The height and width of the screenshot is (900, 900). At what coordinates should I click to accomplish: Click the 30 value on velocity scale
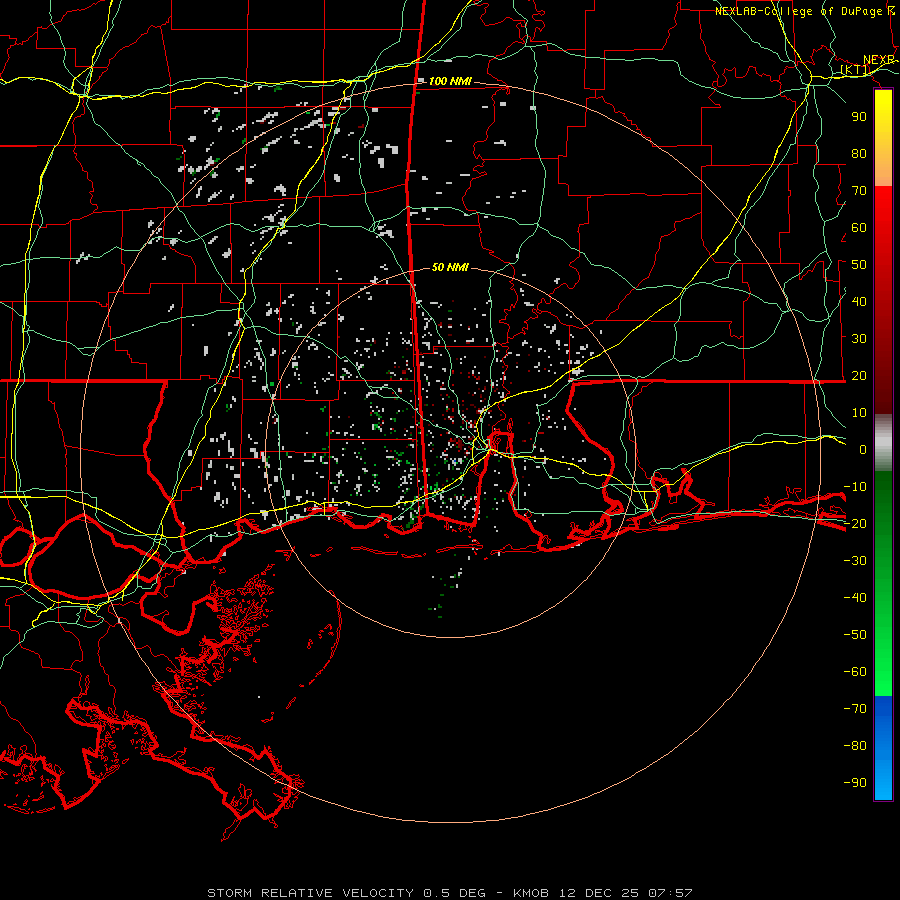coord(859,339)
